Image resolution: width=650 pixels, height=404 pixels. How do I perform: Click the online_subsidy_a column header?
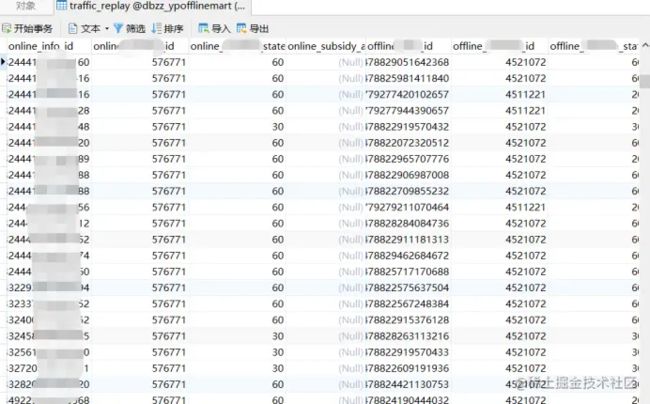[x=326, y=46]
